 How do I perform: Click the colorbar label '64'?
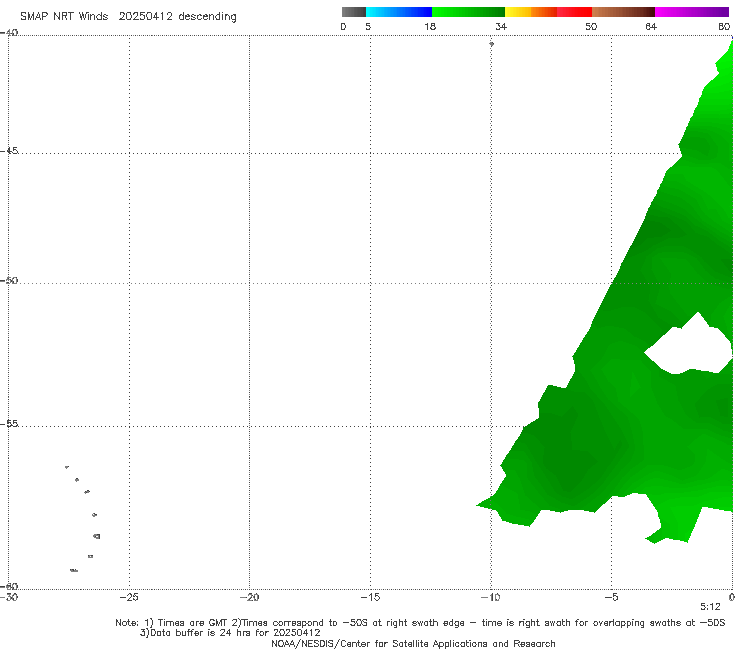click(x=651, y=26)
